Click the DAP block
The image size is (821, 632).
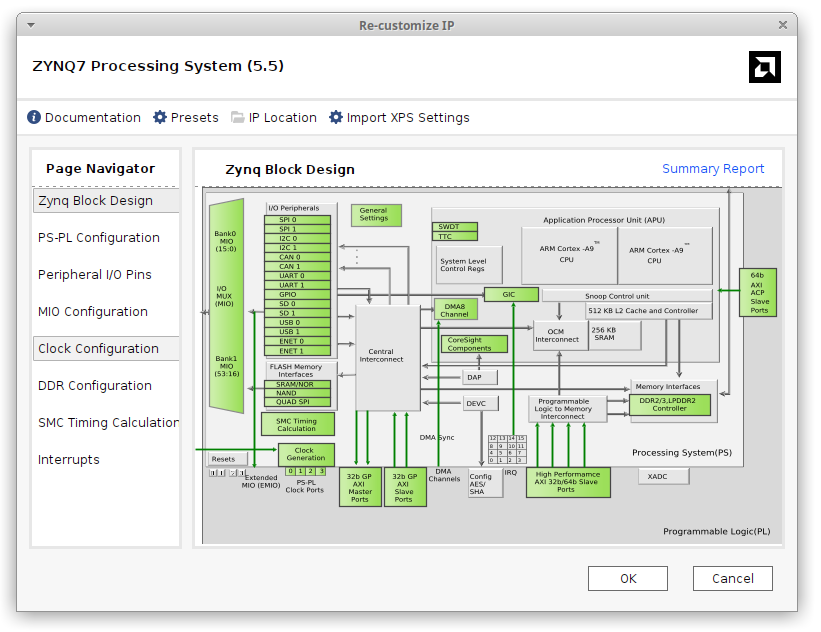coord(480,377)
